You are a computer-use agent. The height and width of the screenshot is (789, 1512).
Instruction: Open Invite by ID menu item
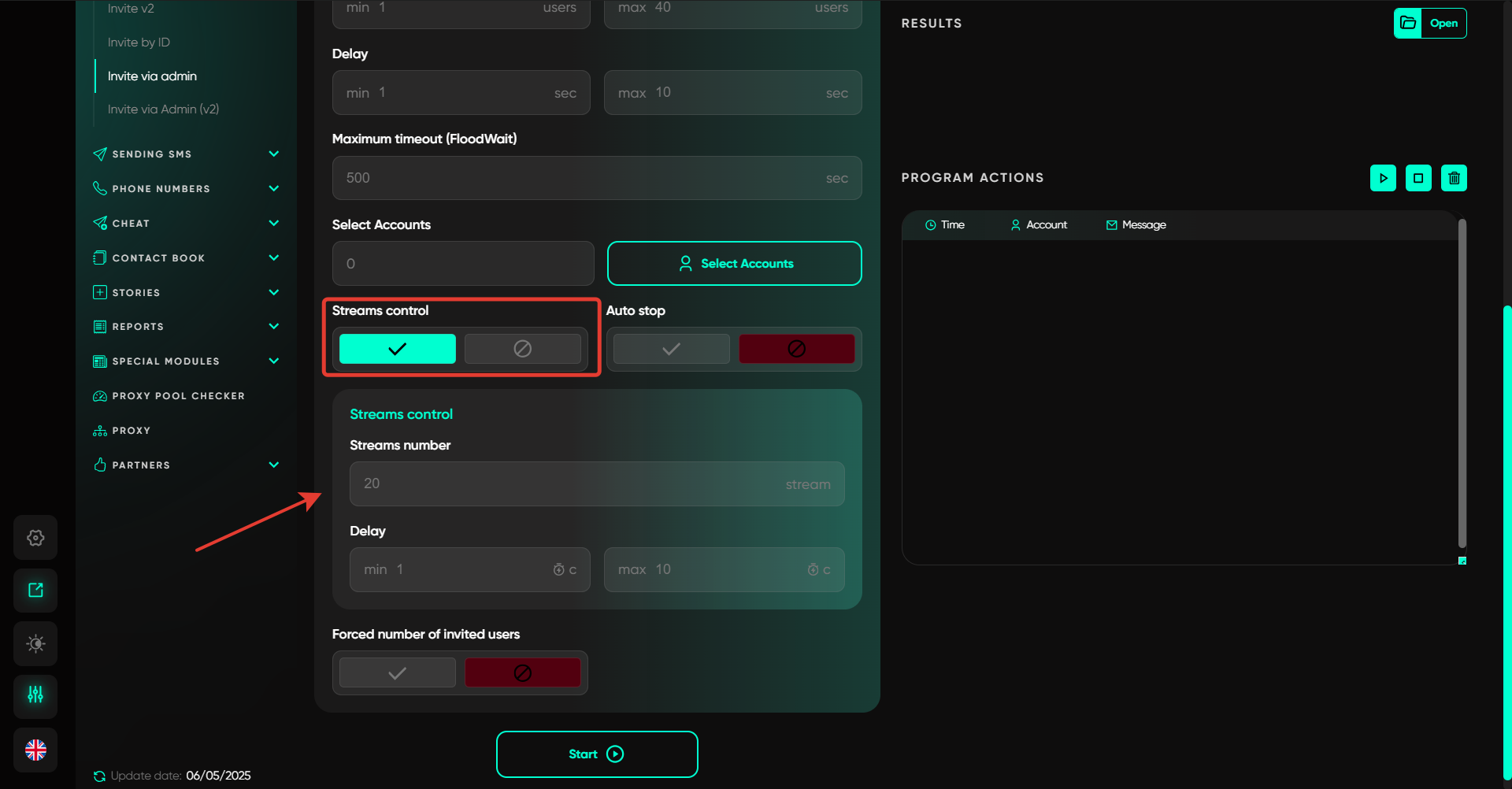[139, 43]
